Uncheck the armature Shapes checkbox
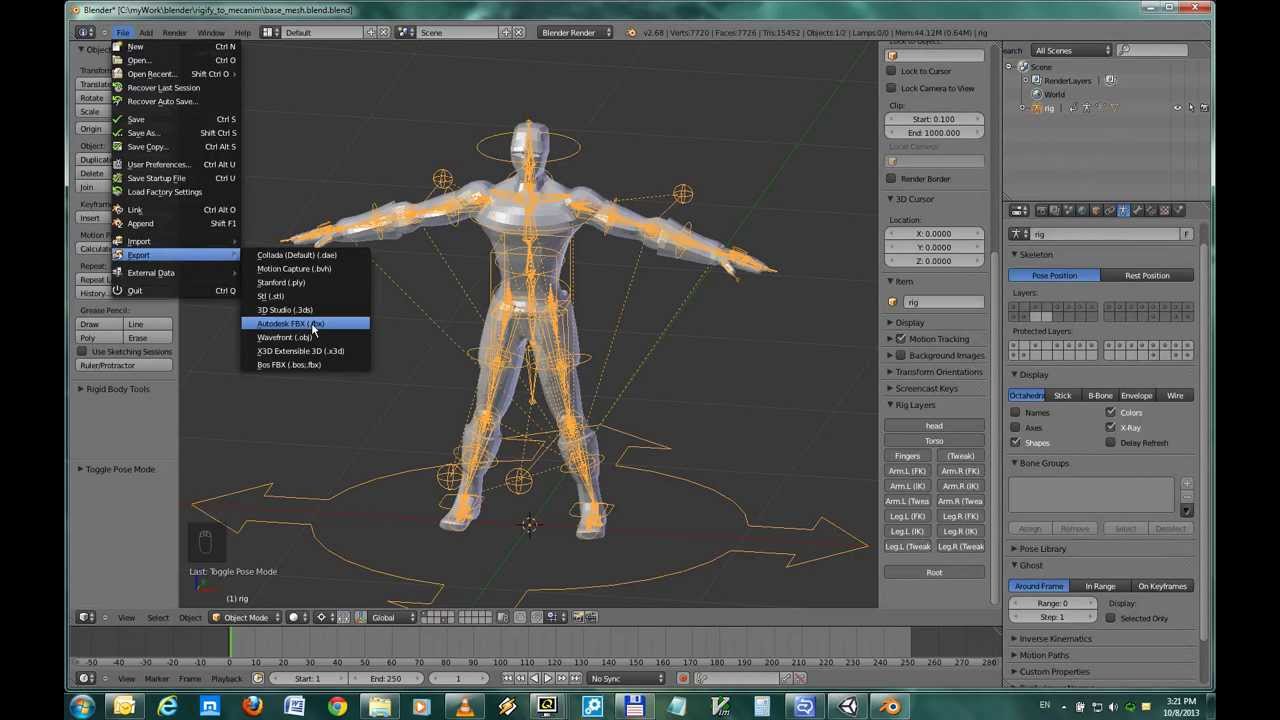This screenshot has height=720, width=1280. [1015, 442]
